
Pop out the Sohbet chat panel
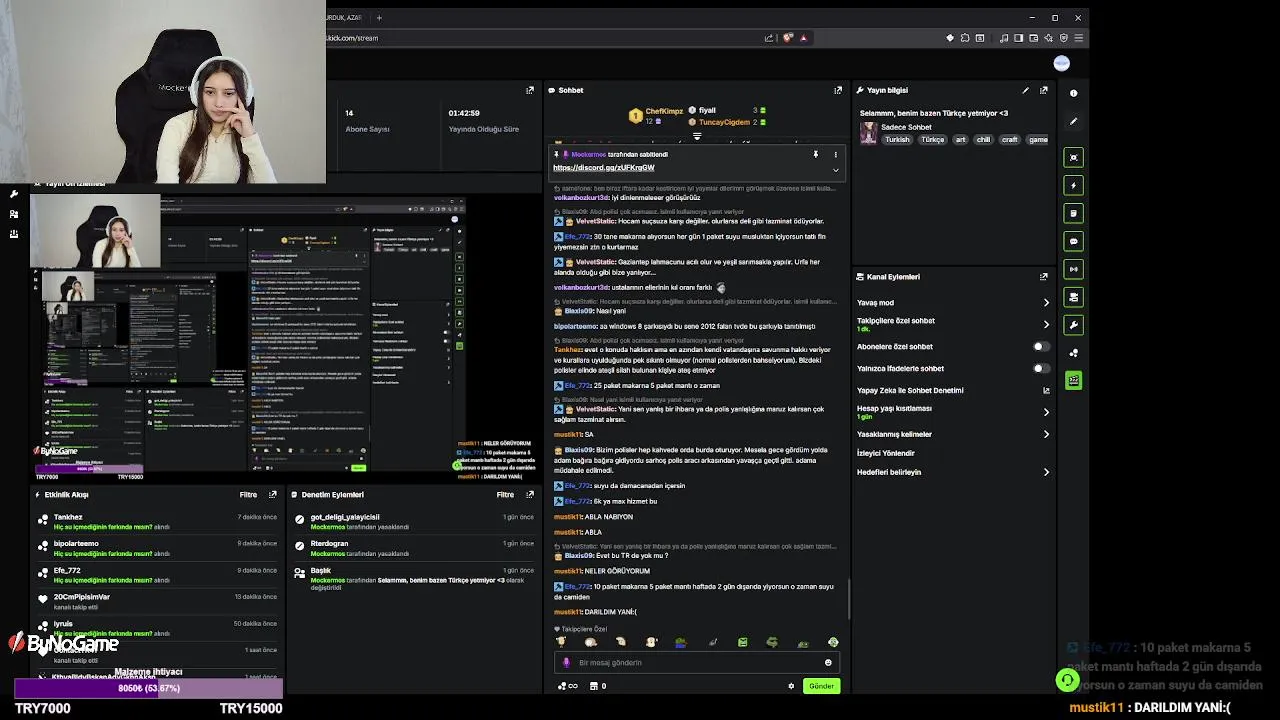(x=838, y=90)
